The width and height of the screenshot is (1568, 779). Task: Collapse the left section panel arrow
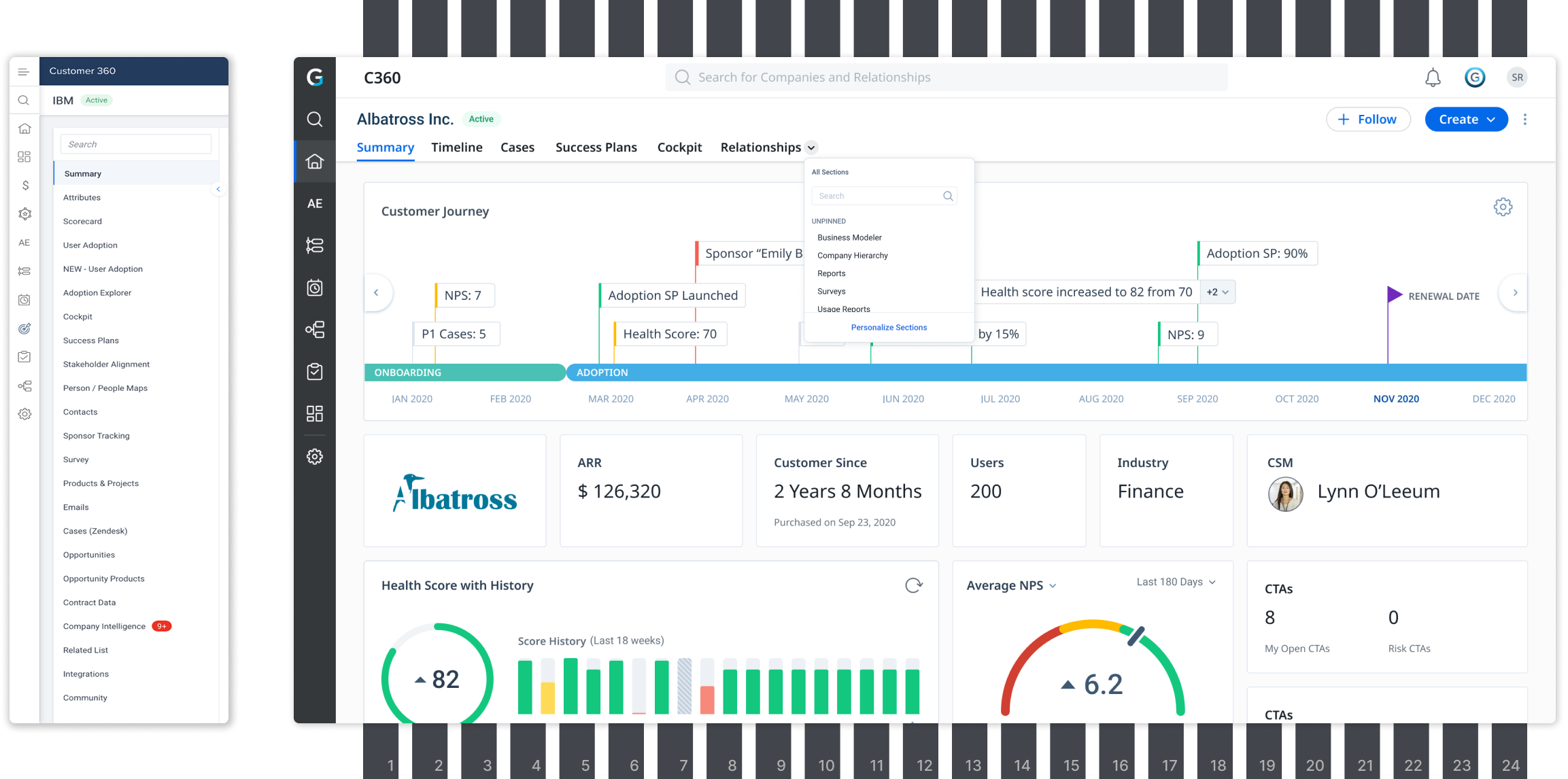pyautogui.click(x=218, y=189)
